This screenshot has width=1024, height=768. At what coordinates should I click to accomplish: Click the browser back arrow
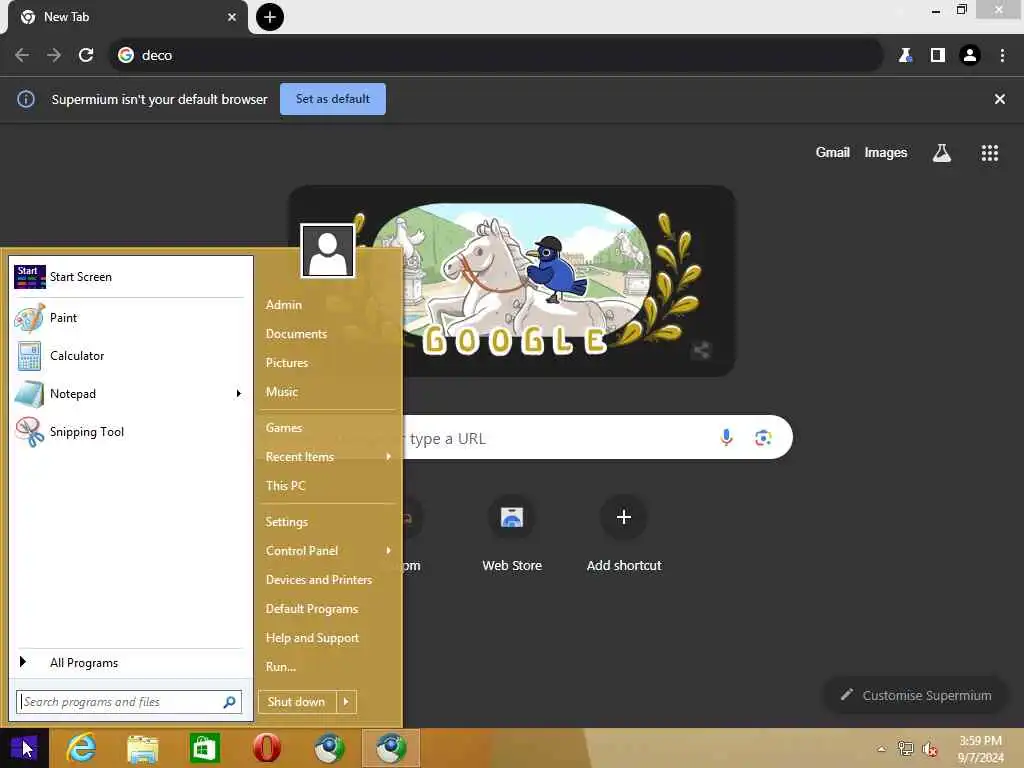point(22,56)
